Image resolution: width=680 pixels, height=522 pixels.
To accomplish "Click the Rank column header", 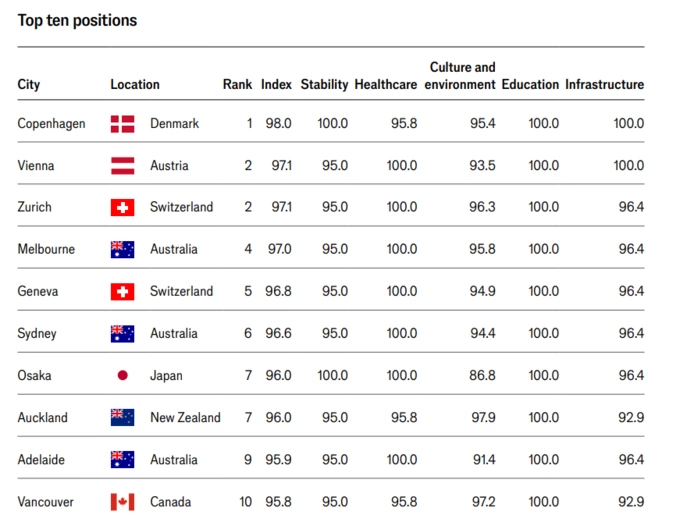I will [x=237, y=84].
